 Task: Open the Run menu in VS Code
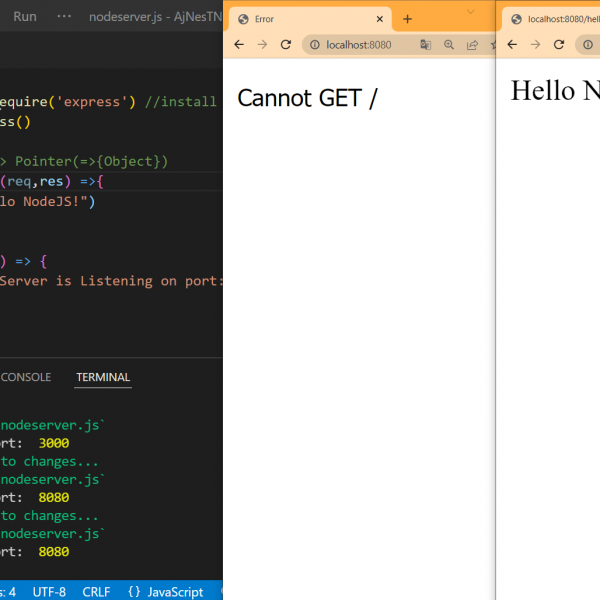(x=25, y=17)
